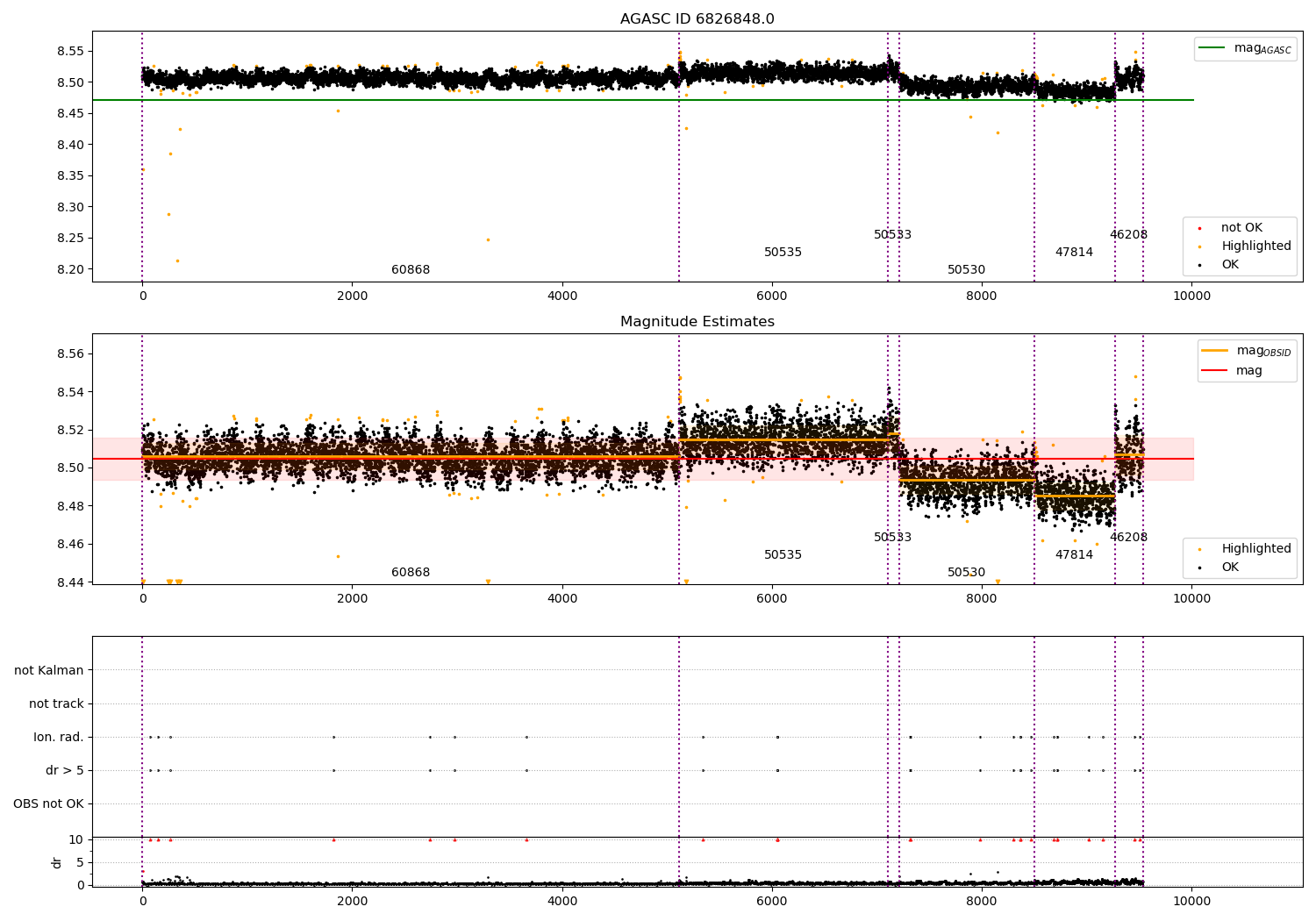Select the green mag AGASC legend line
The height and width of the screenshot is (921, 1316).
point(1212,48)
